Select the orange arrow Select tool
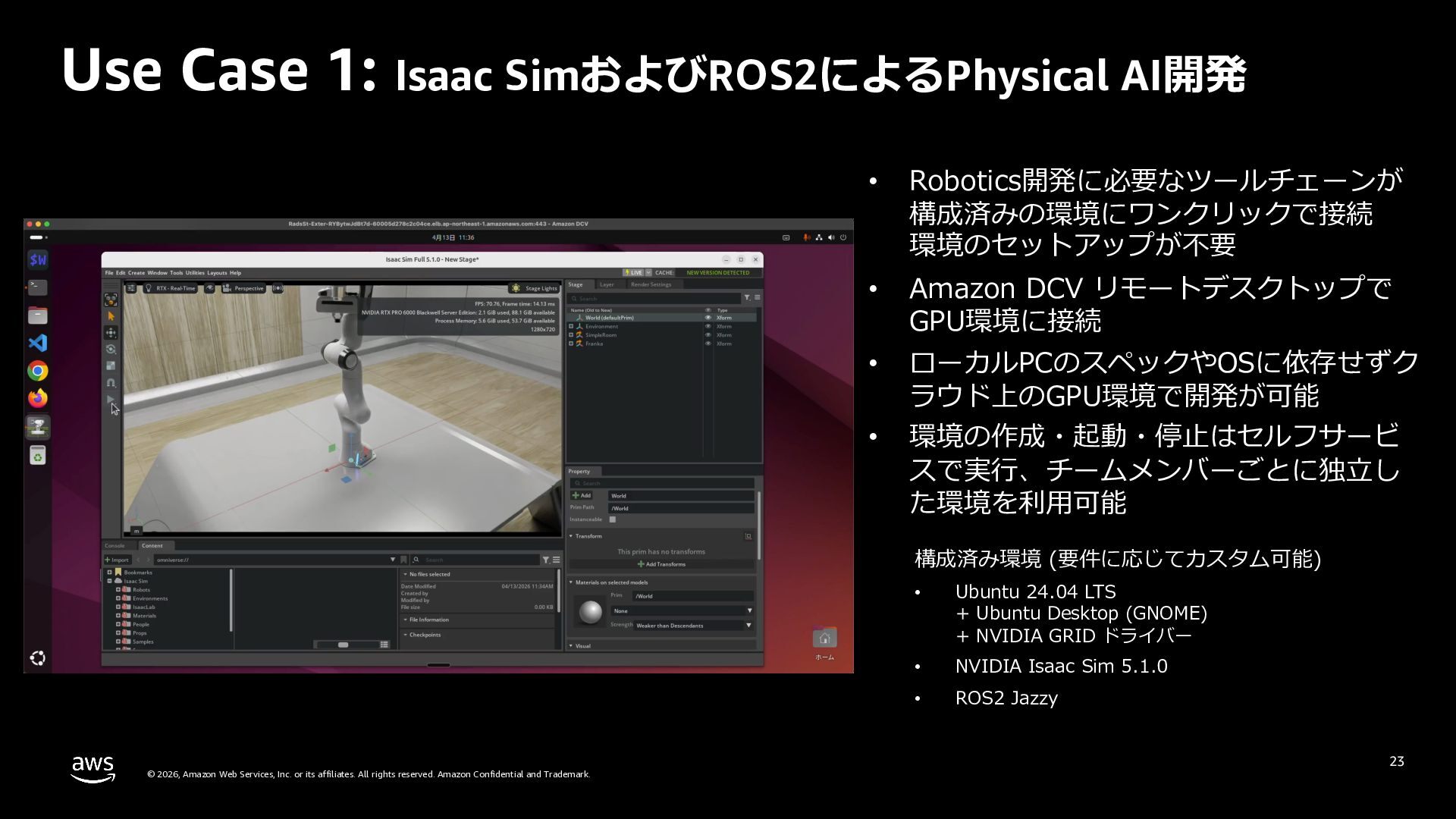This screenshot has width=1456, height=819. [111, 316]
